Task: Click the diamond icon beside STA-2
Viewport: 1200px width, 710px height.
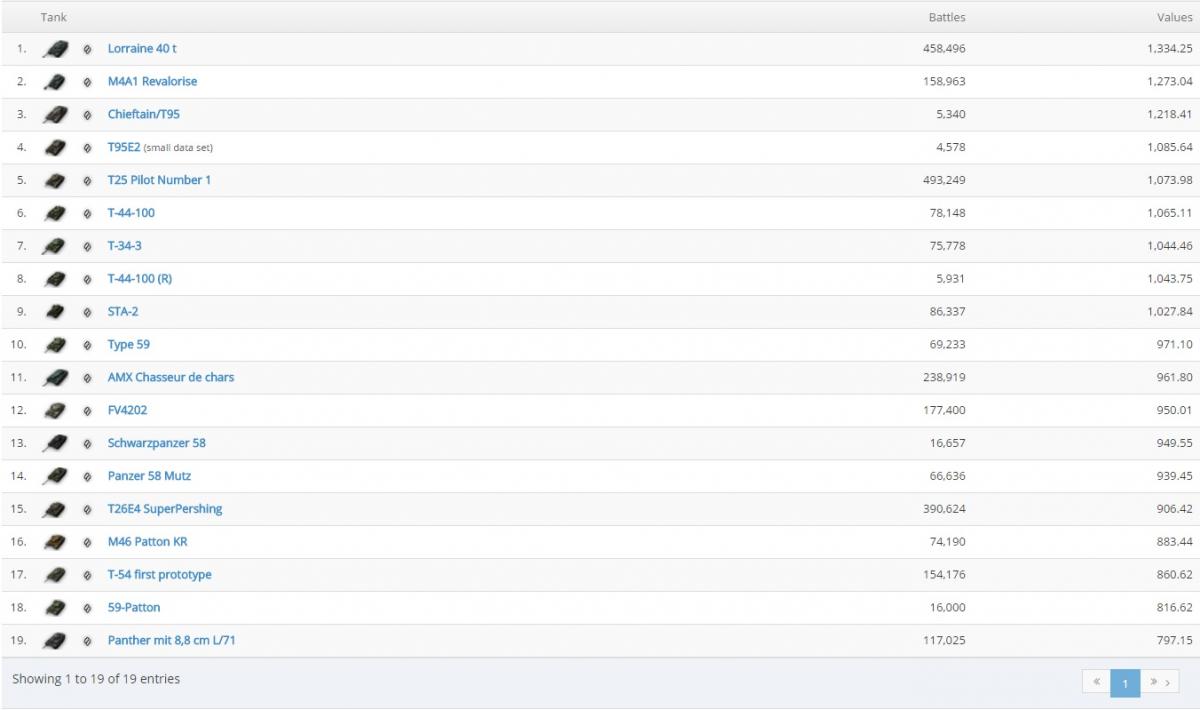Action: click(x=87, y=312)
